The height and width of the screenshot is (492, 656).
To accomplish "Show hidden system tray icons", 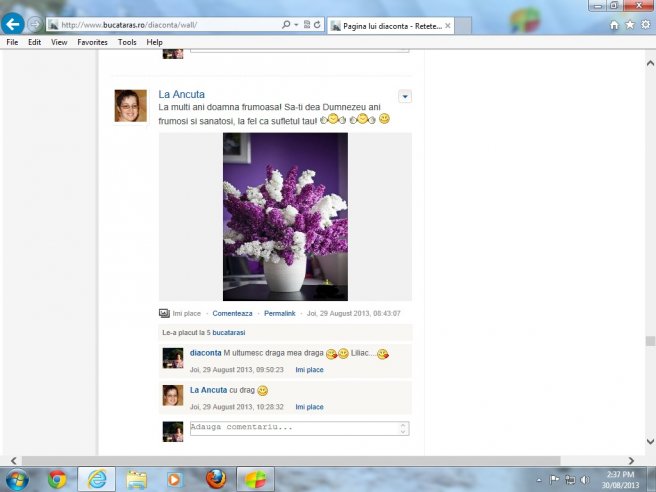I will tap(540, 480).
